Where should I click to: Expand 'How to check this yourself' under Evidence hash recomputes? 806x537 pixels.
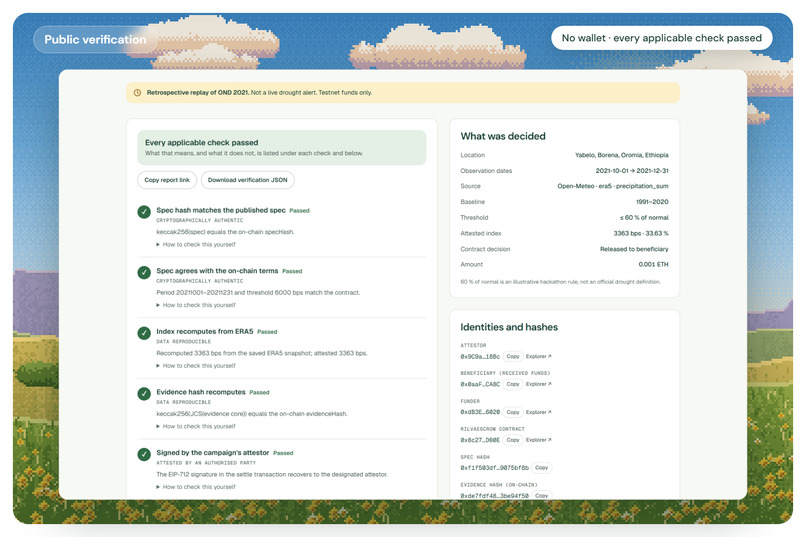click(196, 427)
